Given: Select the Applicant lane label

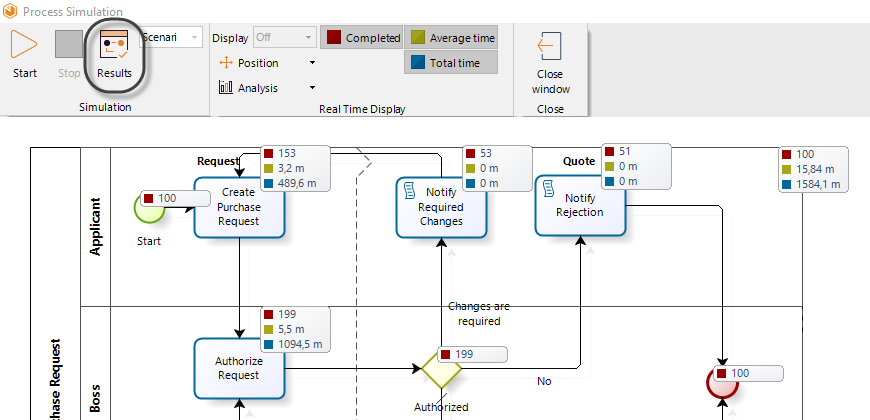Looking at the screenshot, I should coord(95,226).
